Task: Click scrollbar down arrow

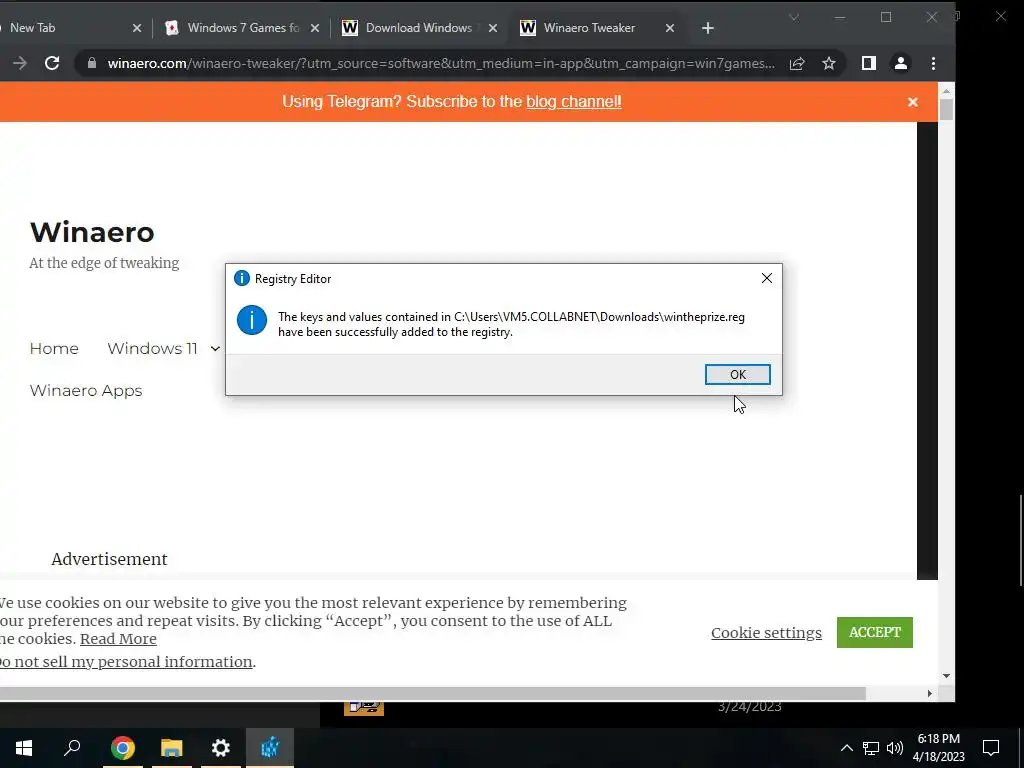Action: pyautogui.click(x=946, y=676)
